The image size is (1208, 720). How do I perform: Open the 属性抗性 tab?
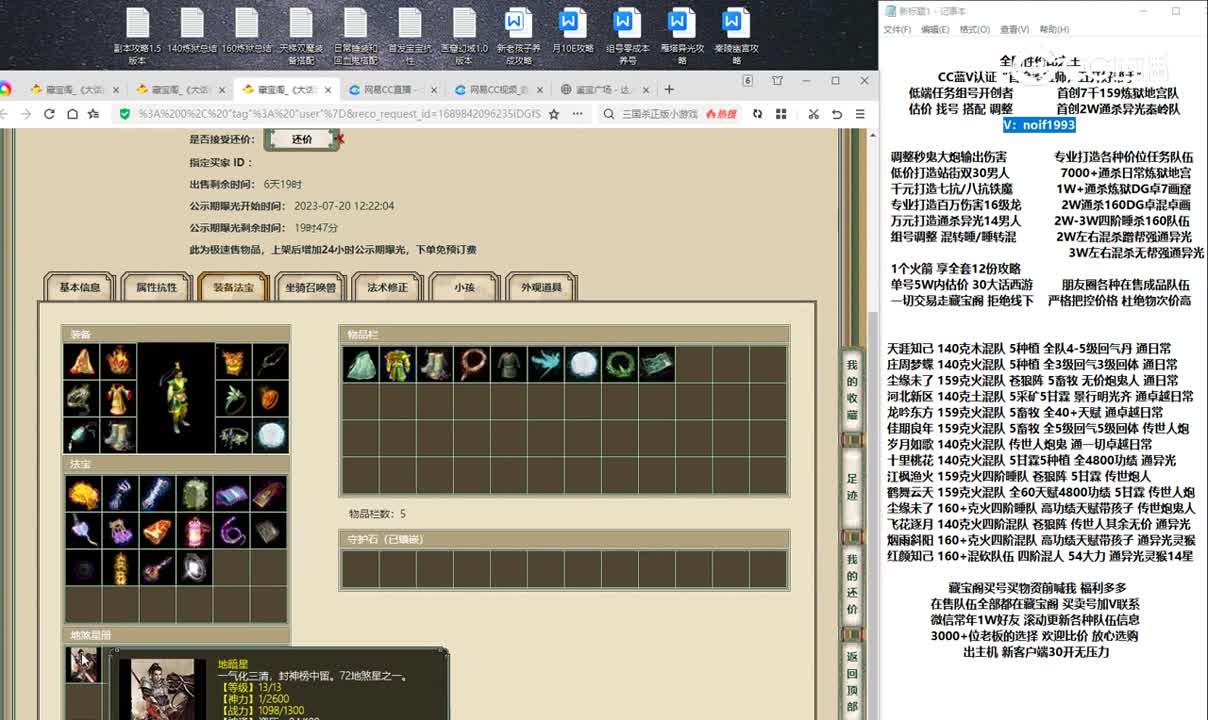(x=156, y=288)
